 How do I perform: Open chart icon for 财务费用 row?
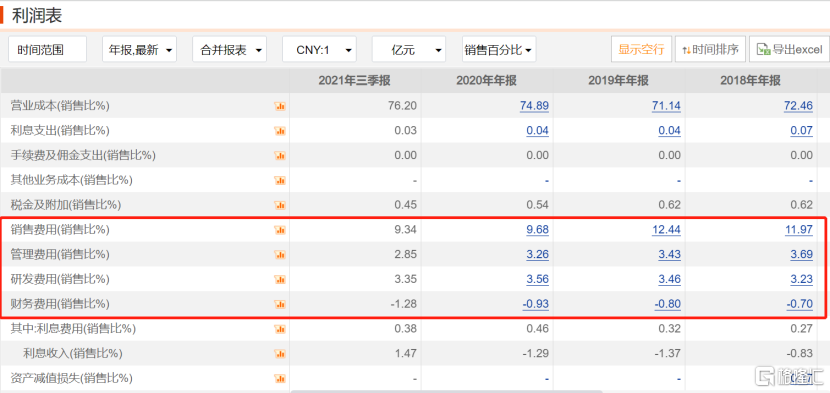pos(280,305)
